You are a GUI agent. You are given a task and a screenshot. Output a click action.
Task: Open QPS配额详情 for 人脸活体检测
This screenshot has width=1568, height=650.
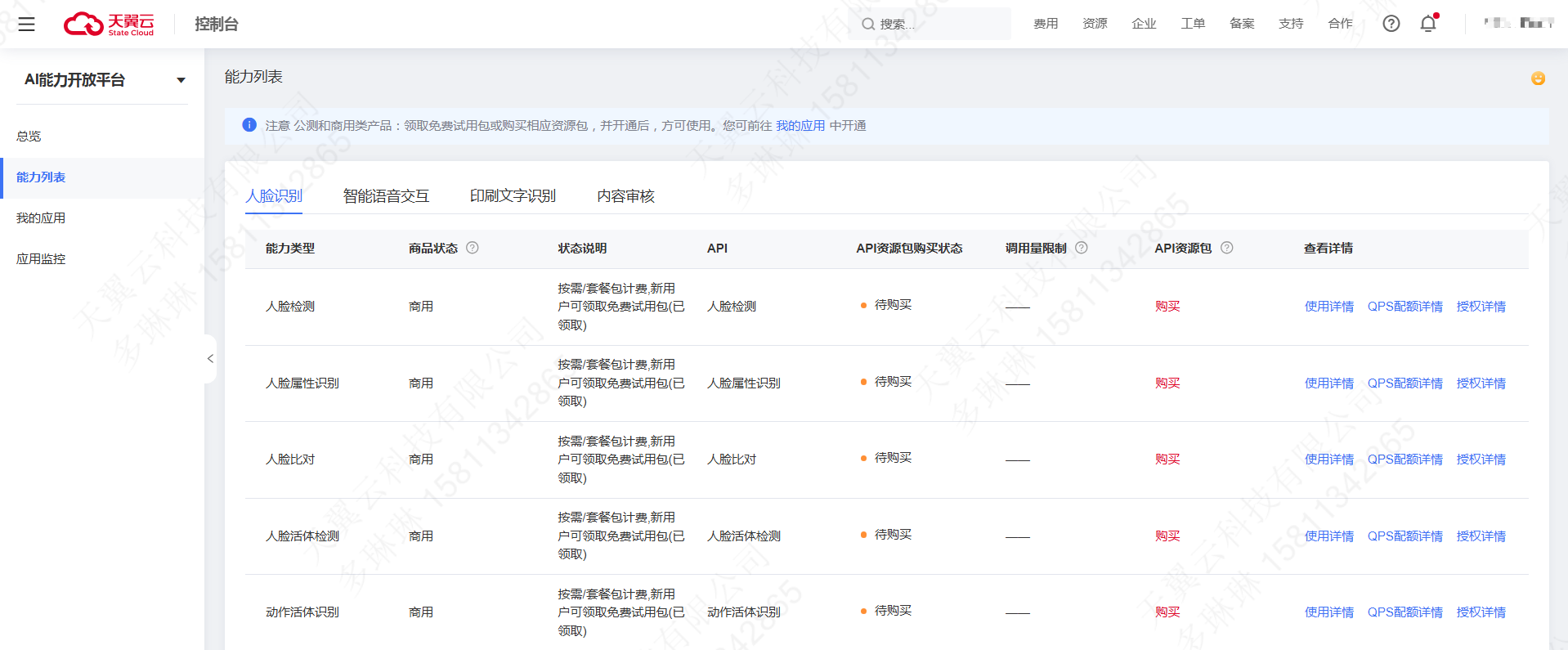(x=1405, y=536)
